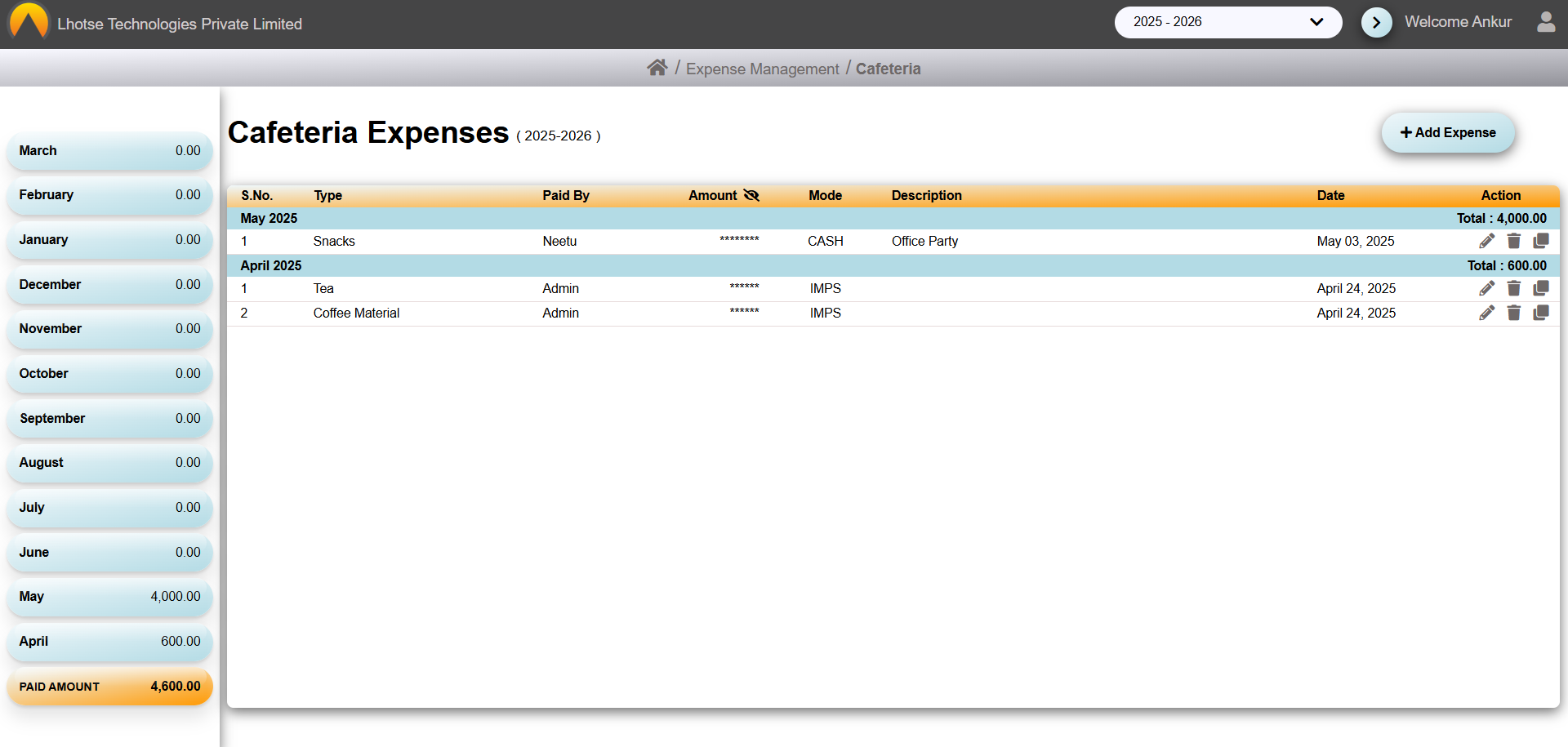
Task: Click the Office Party description
Action: 924,242
